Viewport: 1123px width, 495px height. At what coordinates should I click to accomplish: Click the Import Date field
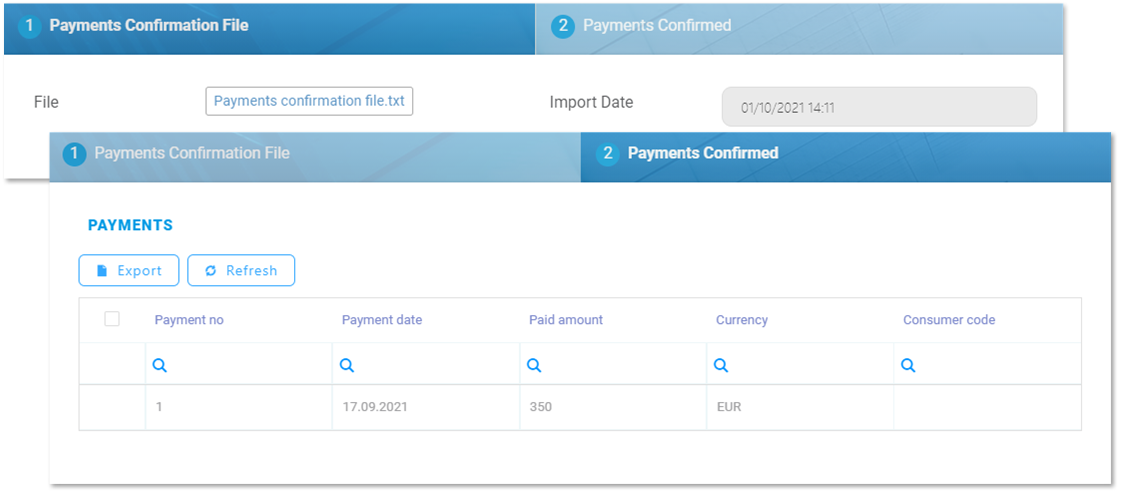(x=879, y=107)
